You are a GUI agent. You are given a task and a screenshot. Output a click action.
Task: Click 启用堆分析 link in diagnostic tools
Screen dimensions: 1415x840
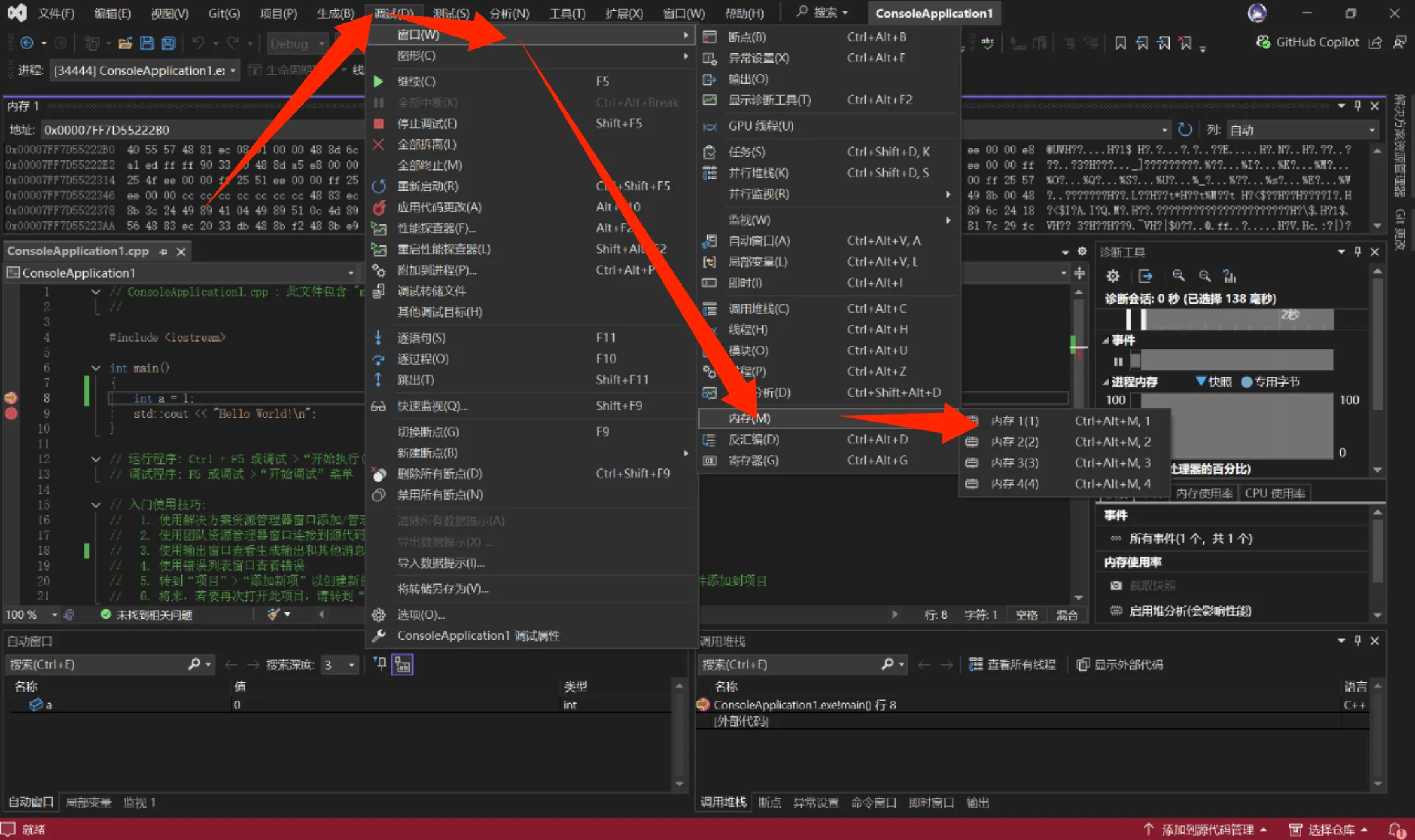1190,611
